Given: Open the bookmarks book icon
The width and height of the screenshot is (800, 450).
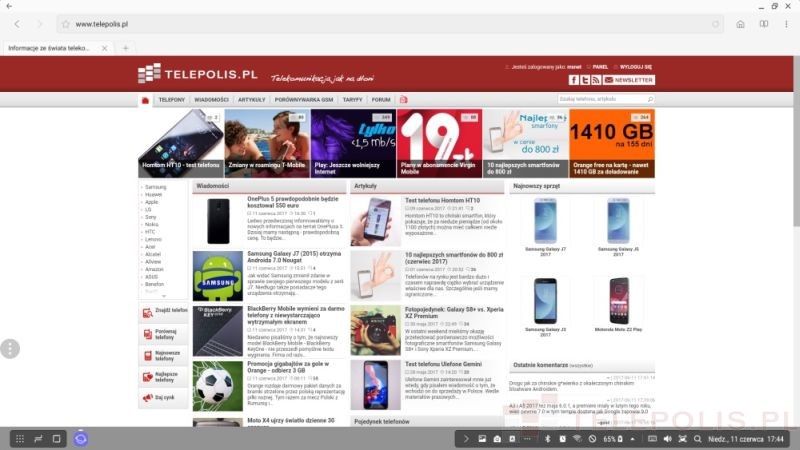Looking at the screenshot, I should point(764,24).
